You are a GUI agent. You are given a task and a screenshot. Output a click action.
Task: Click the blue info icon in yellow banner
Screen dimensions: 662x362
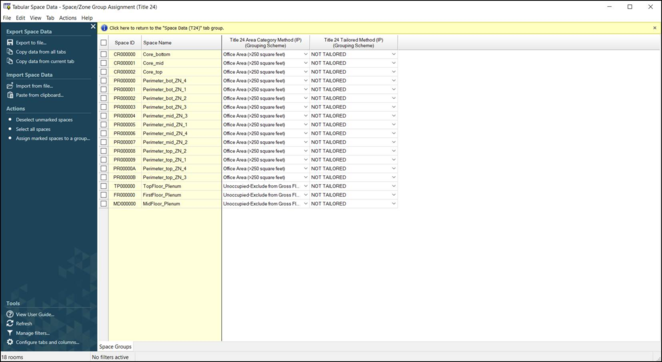(104, 28)
